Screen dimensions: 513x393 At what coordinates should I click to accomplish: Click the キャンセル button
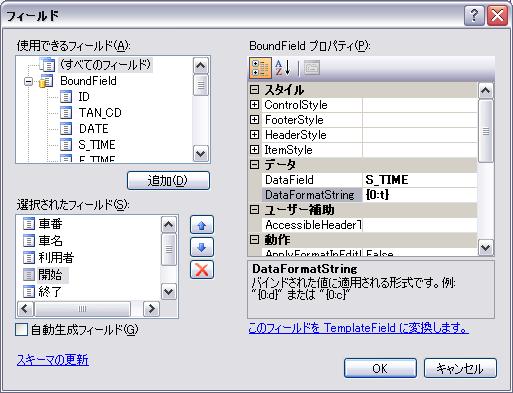(460, 368)
